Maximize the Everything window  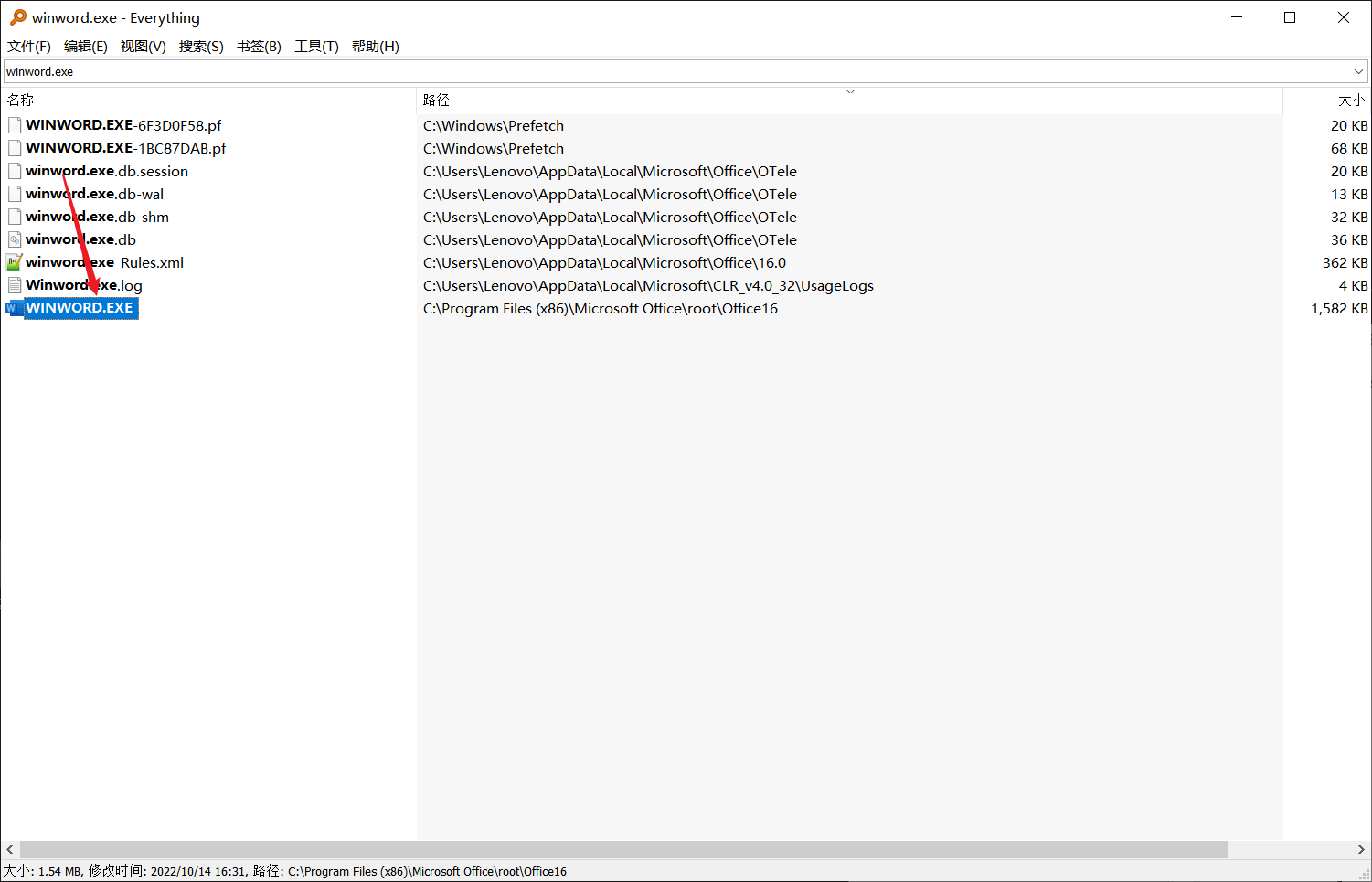pos(1290,17)
